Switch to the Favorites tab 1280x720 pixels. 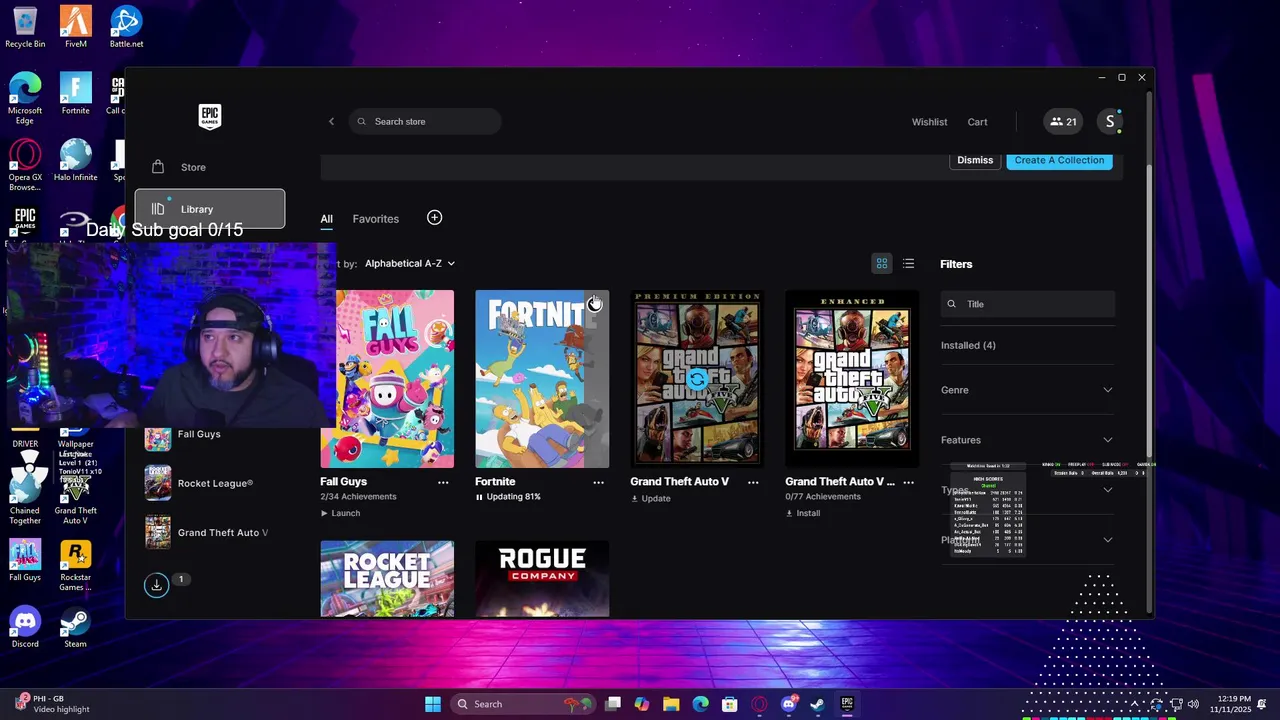[375, 219]
